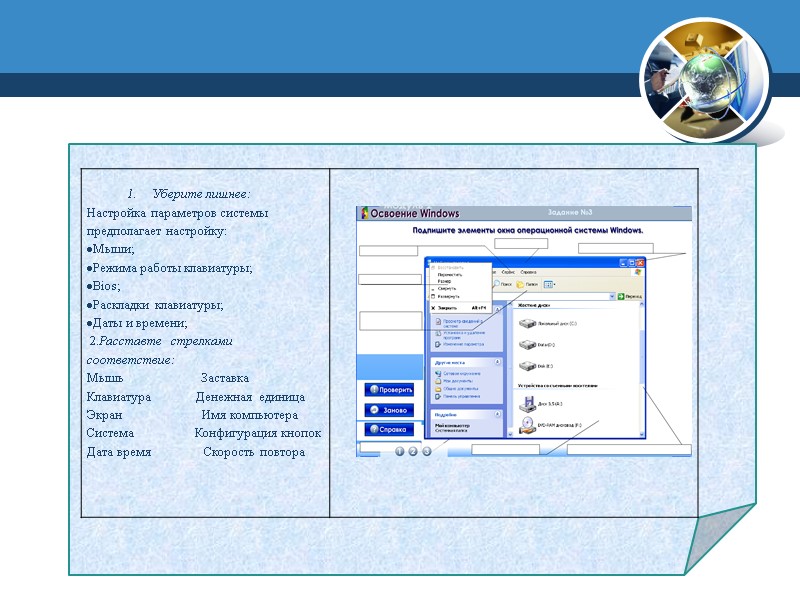Click the Жесткие диски group heading

(534, 305)
